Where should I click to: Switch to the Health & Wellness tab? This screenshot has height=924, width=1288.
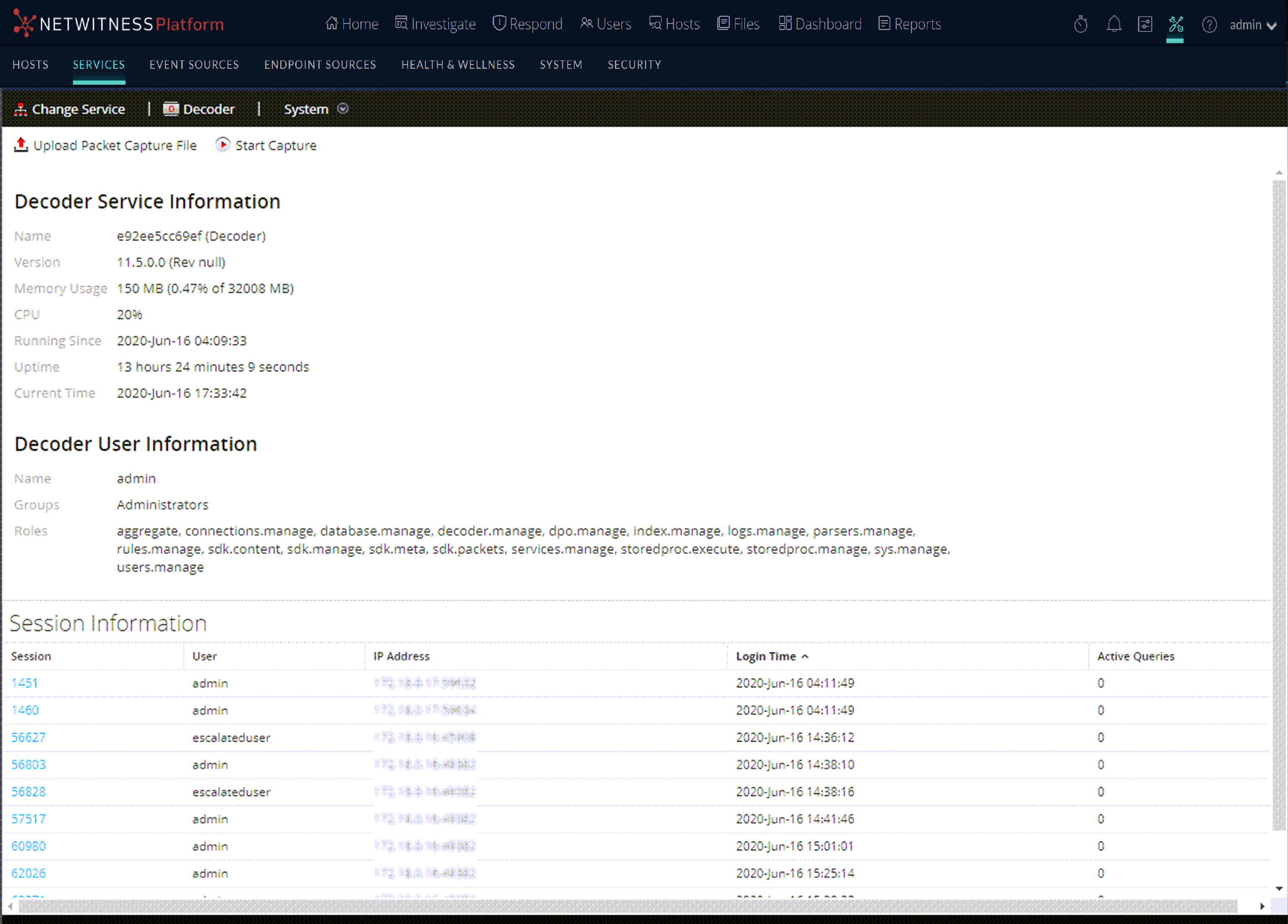tap(458, 65)
